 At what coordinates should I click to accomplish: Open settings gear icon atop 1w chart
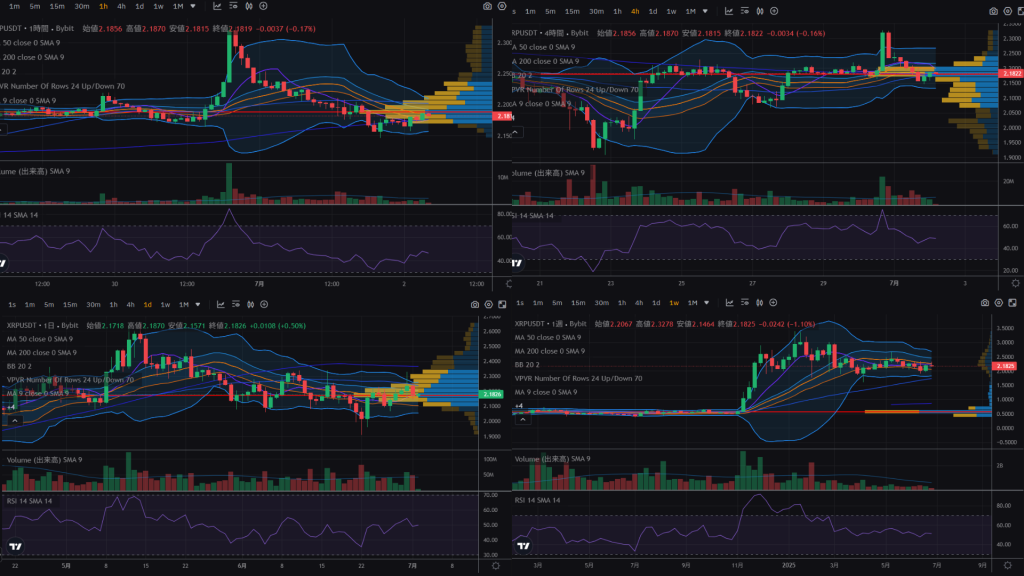[x=999, y=303]
